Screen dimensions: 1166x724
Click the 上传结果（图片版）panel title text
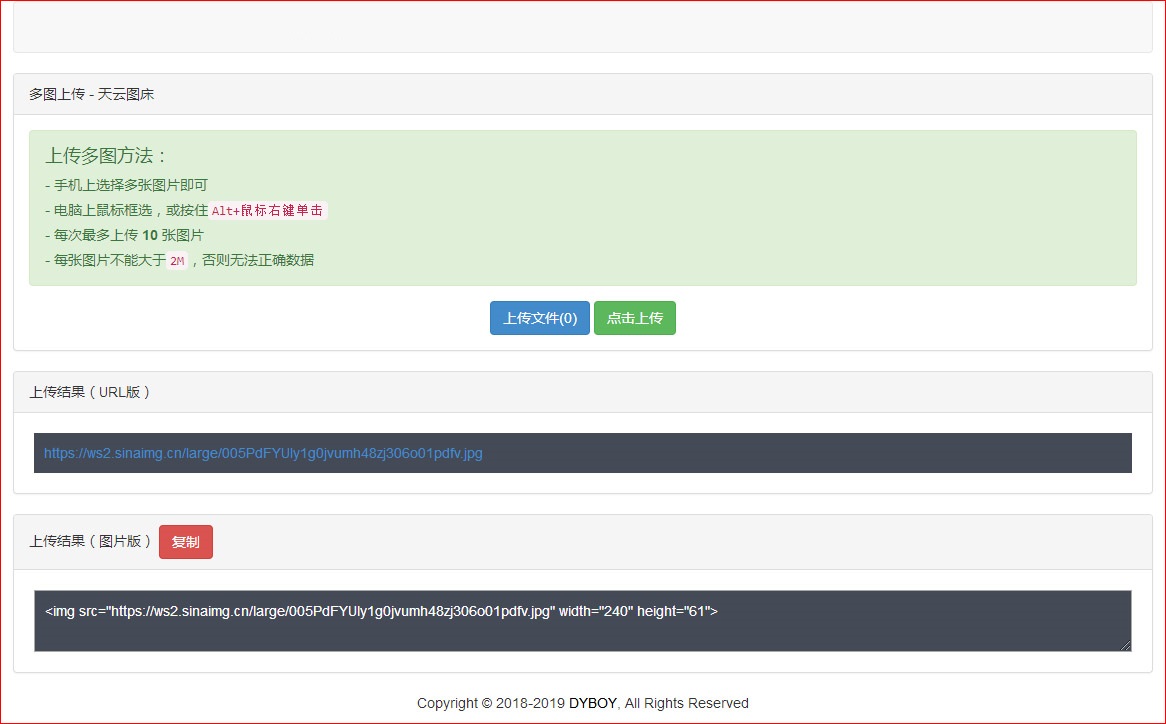pos(90,541)
